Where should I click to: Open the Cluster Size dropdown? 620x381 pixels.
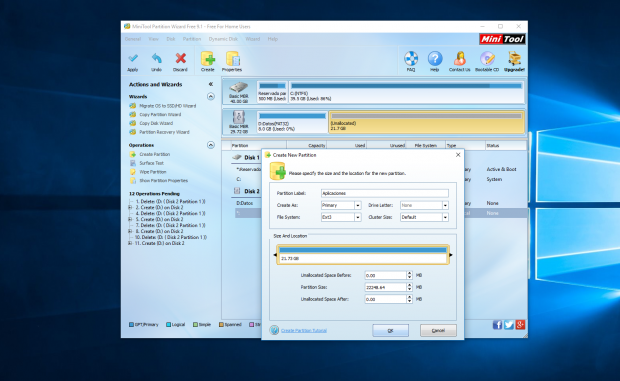tap(445, 217)
